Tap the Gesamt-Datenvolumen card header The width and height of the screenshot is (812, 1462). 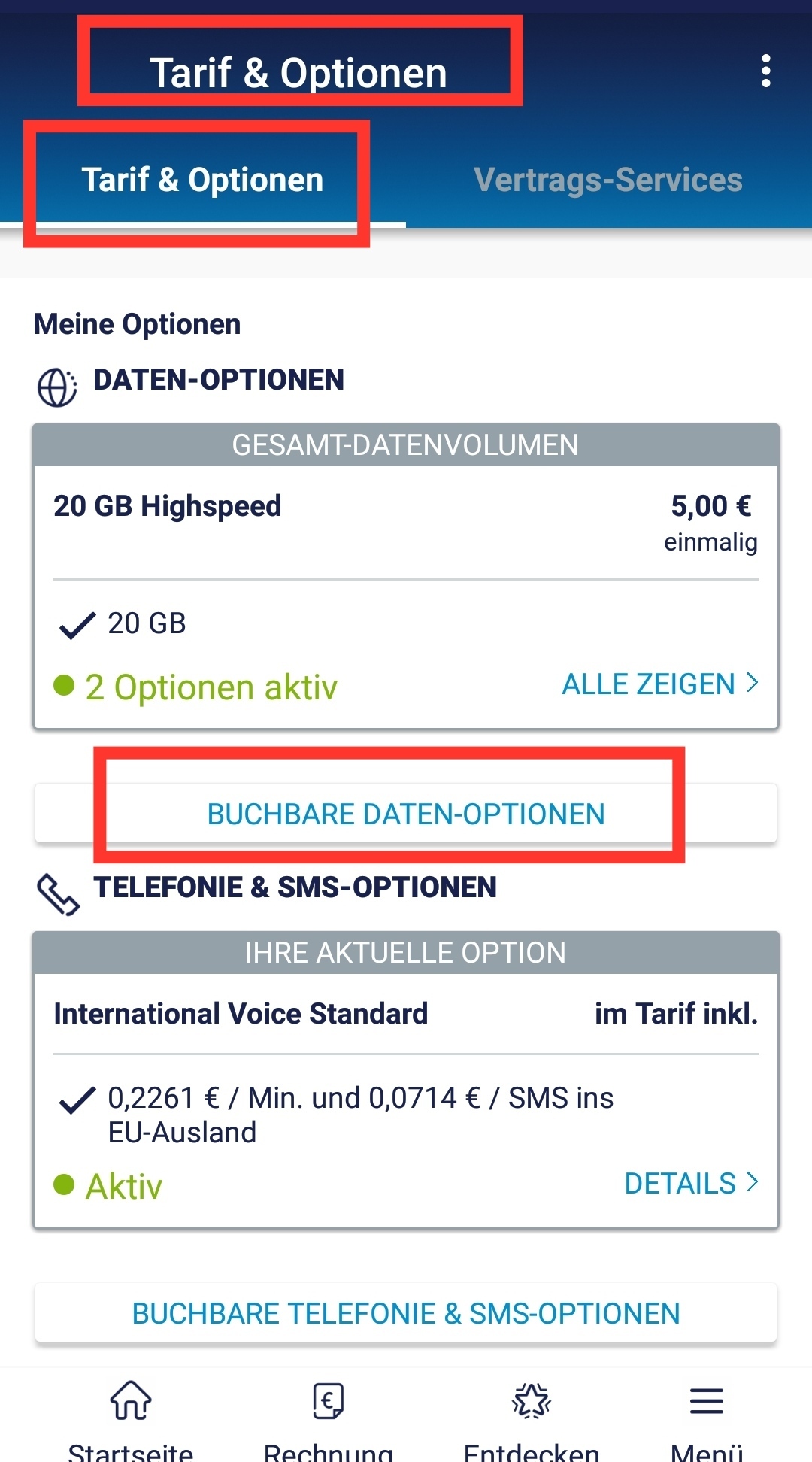click(406, 444)
